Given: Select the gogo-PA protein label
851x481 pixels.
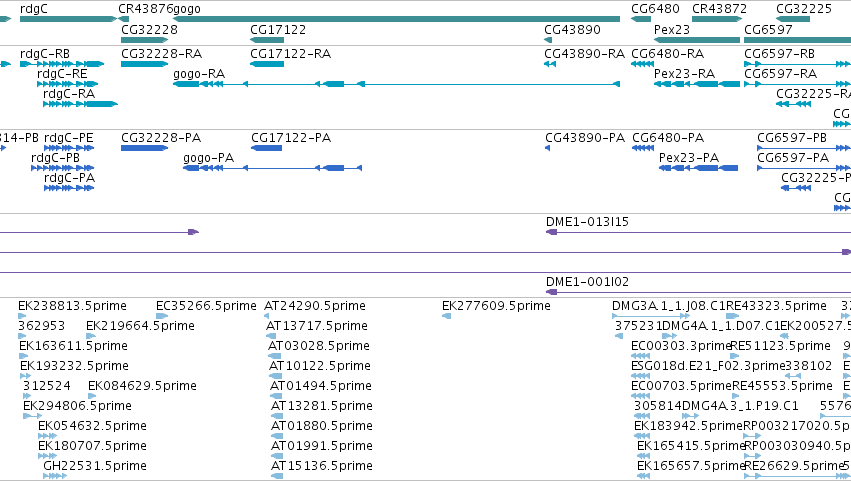Looking at the screenshot, I should [x=208, y=158].
